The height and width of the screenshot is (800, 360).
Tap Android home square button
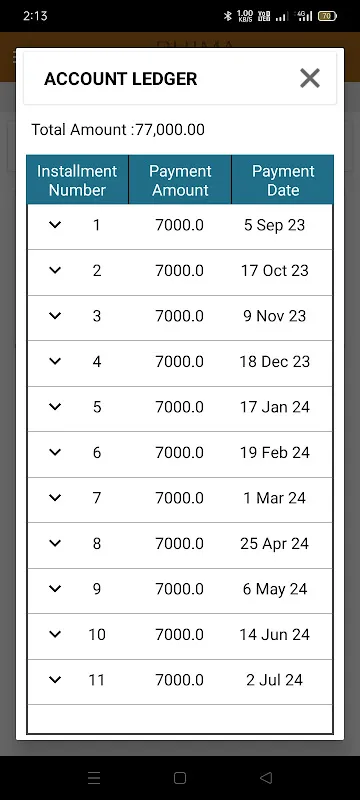pyautogui.click(x=179, y=778)
